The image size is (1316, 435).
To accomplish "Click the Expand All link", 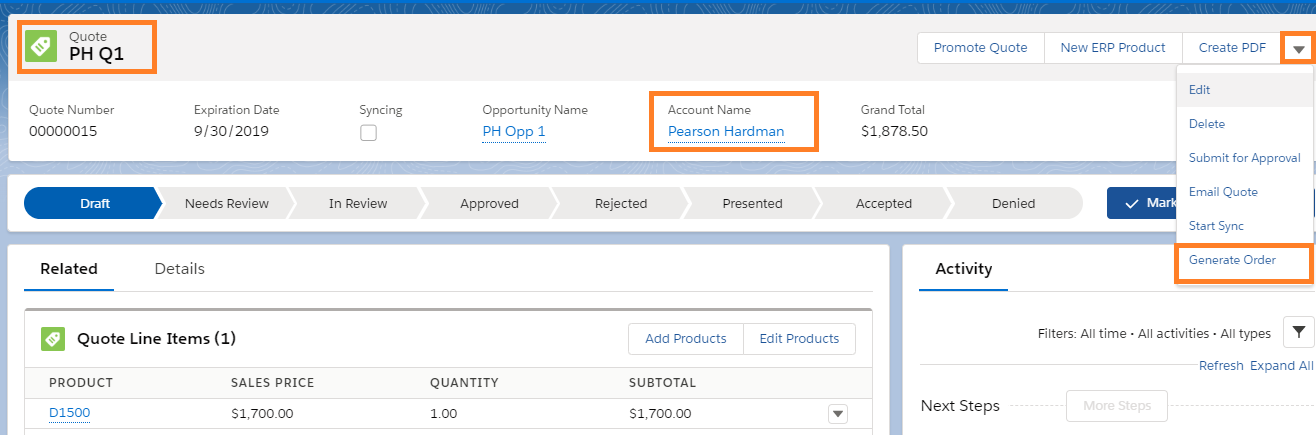I will [x=1282, y=366].
